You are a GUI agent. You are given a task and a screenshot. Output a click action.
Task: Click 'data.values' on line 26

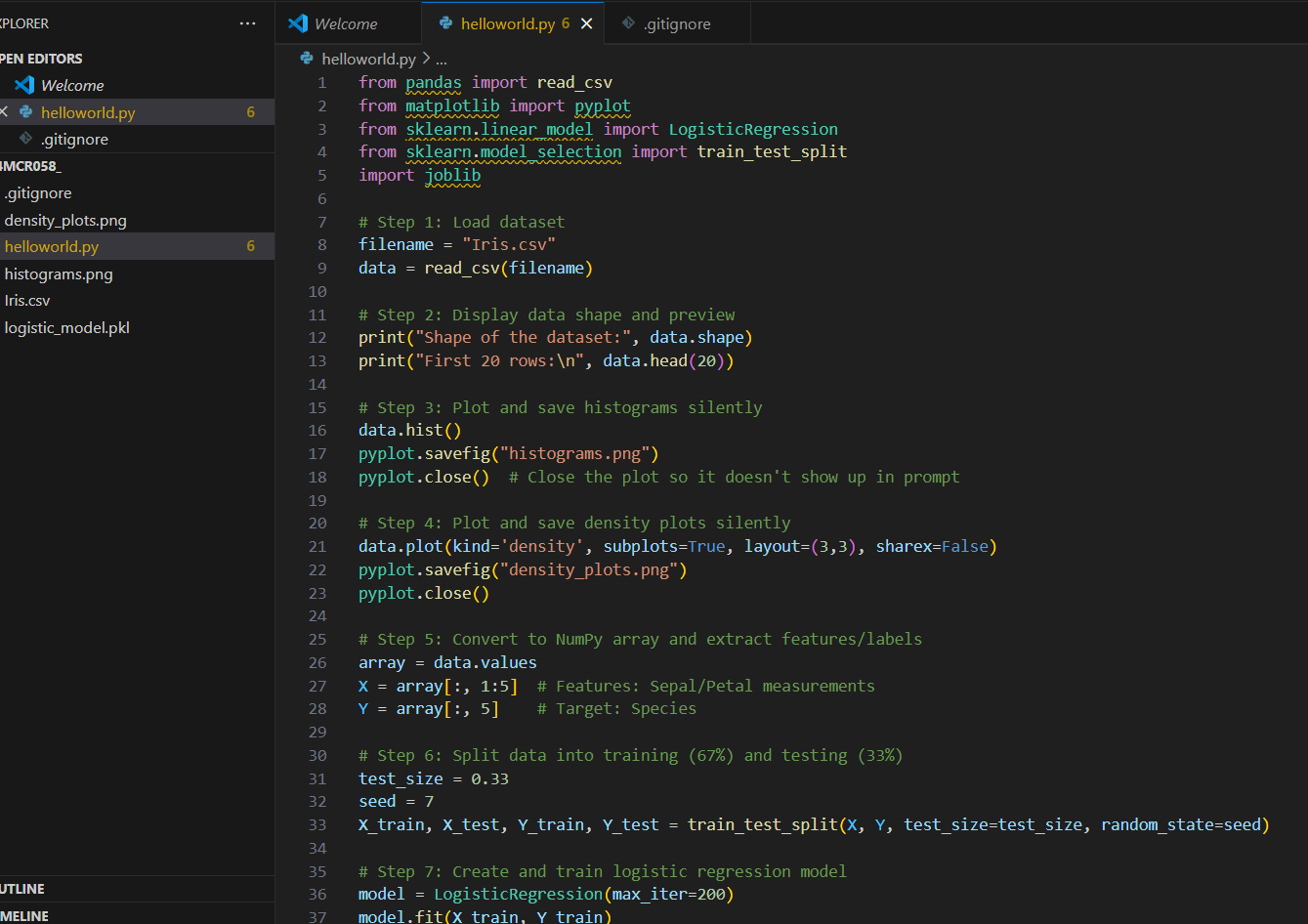pyautogui.click(x=485, y=663)
